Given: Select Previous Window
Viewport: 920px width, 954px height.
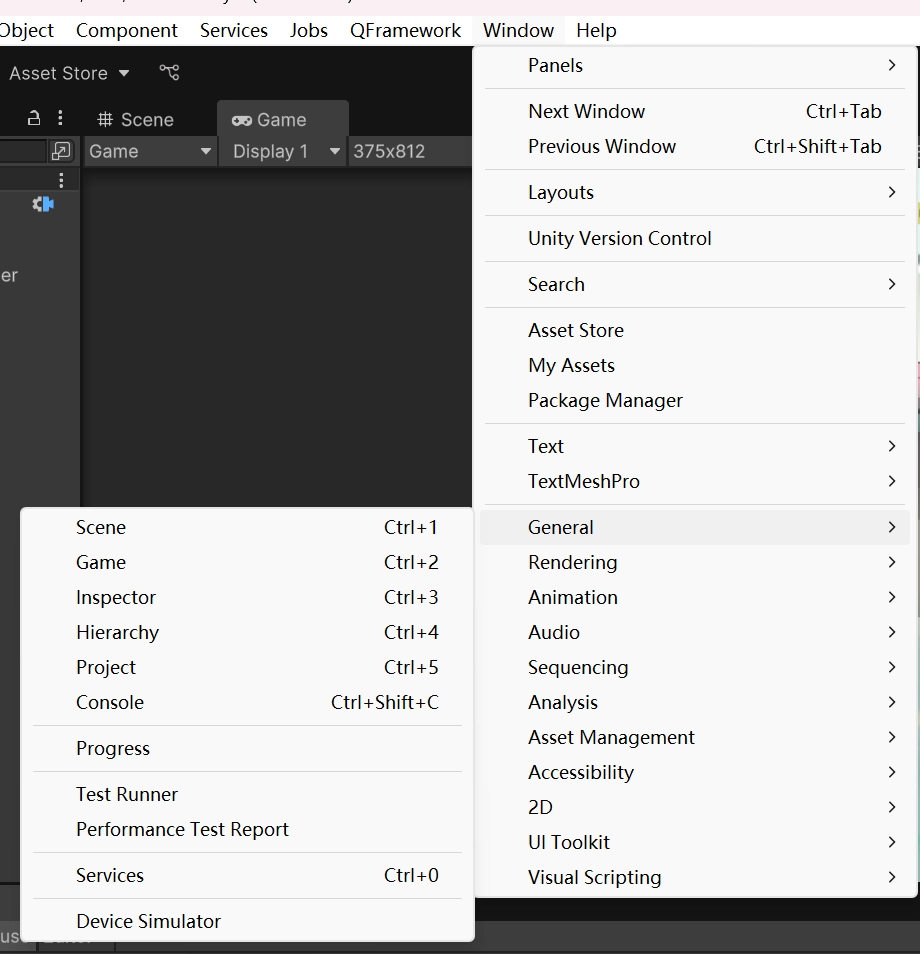Looking at the screenshot, I should (x=695, y=147).
